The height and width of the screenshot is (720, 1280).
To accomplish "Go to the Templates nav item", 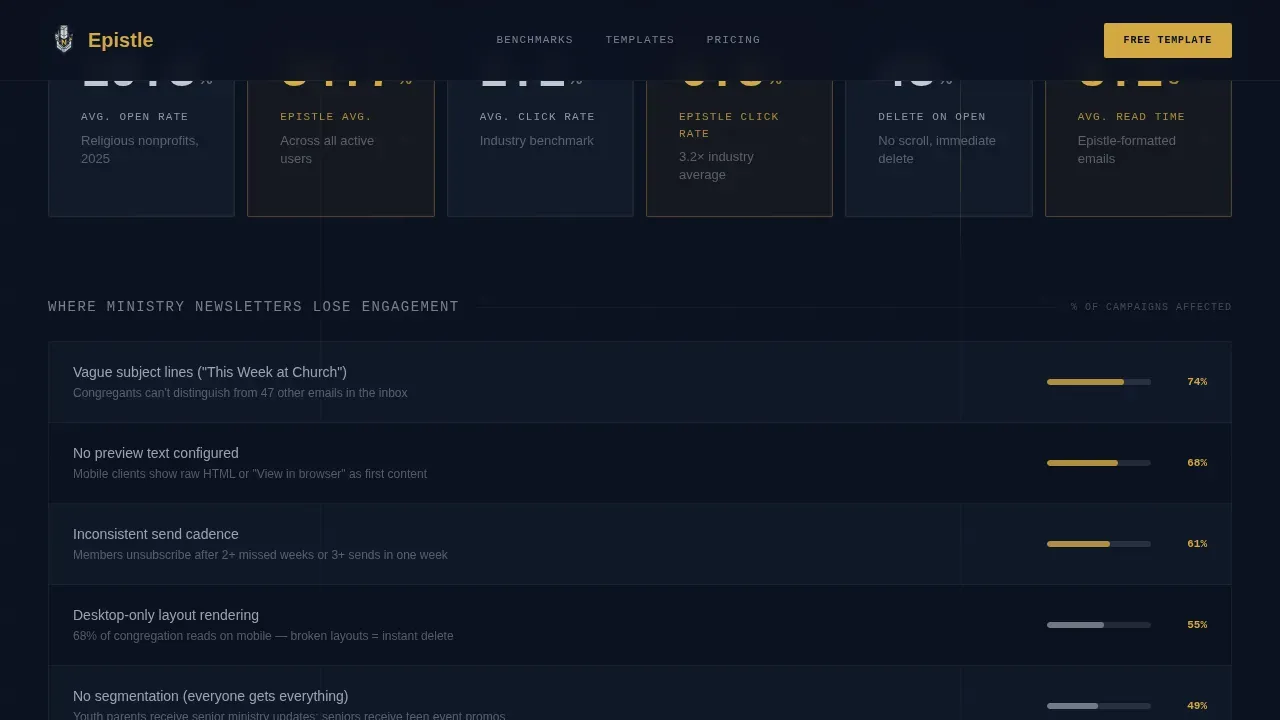I will pyautogui.click(x=640, y=40).
